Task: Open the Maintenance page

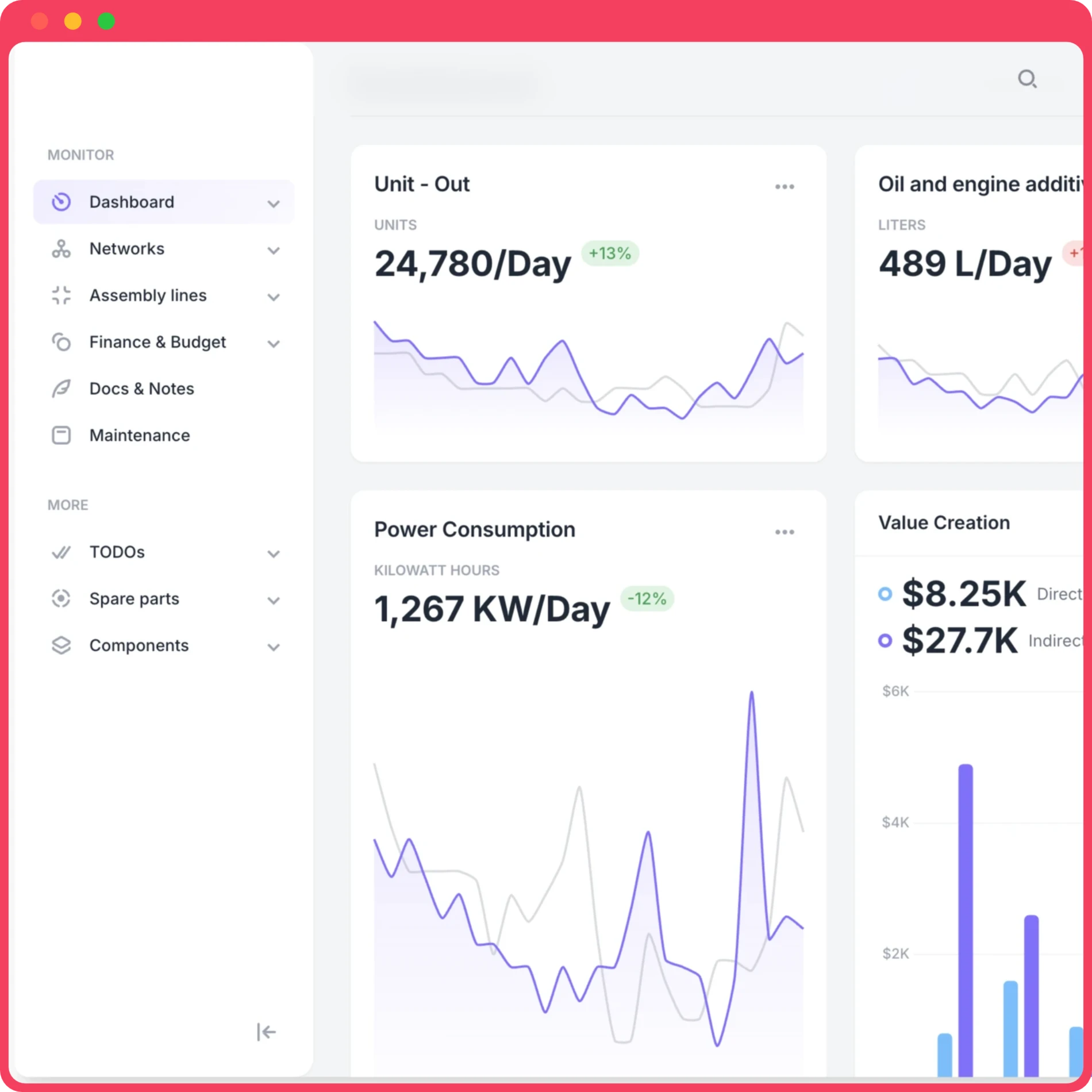Action: click(164, 435)
